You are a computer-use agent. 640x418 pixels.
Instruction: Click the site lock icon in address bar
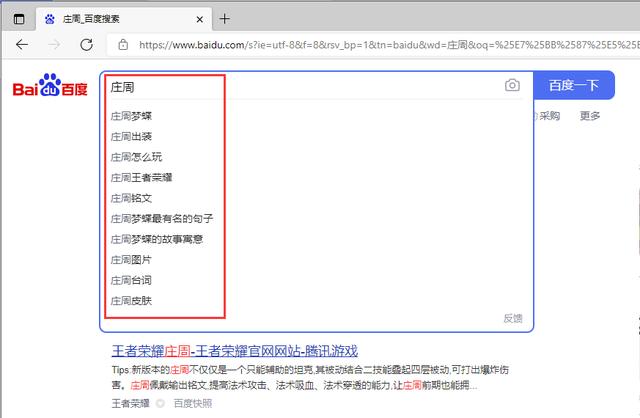[123, 45]
